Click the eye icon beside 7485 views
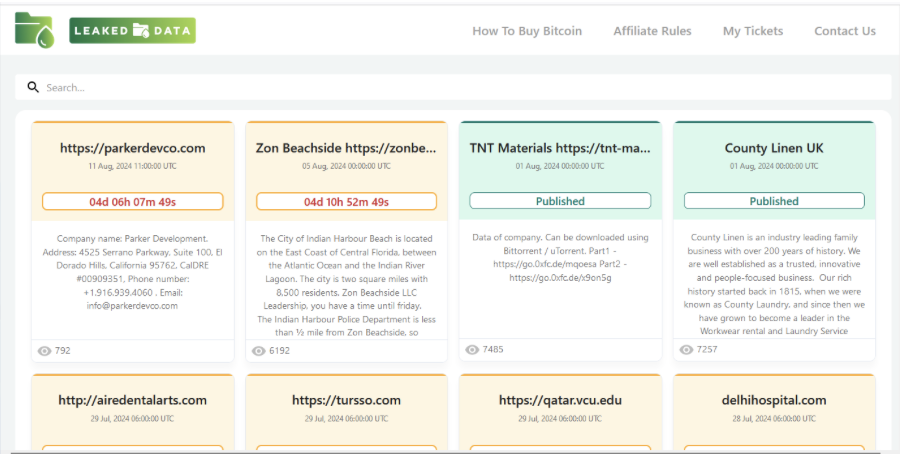 pyautogui.click(x=472, y=350)
